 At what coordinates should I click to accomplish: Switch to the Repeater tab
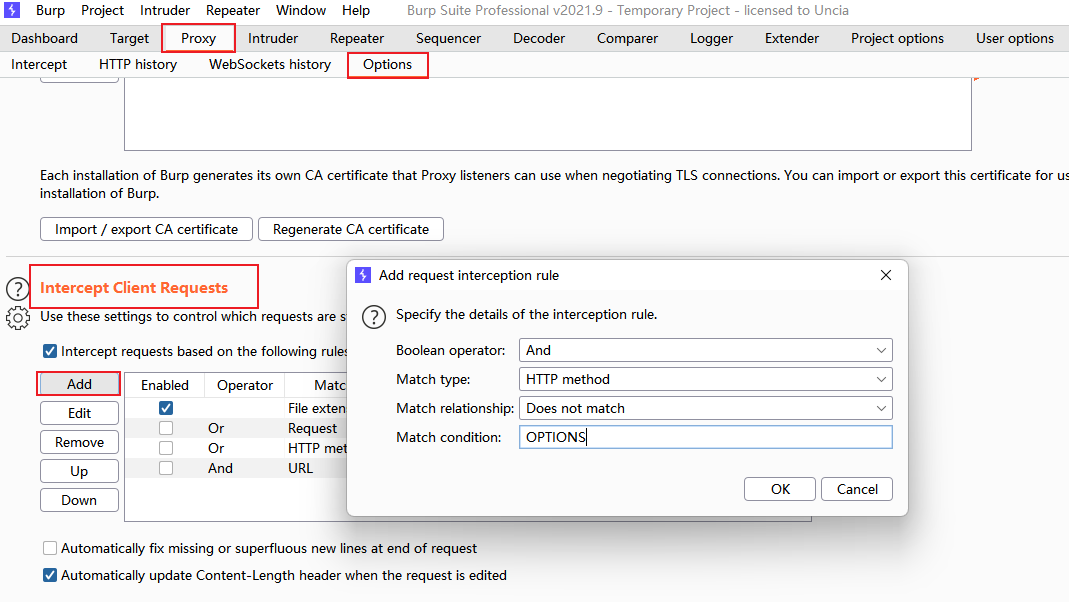(357, 38)
